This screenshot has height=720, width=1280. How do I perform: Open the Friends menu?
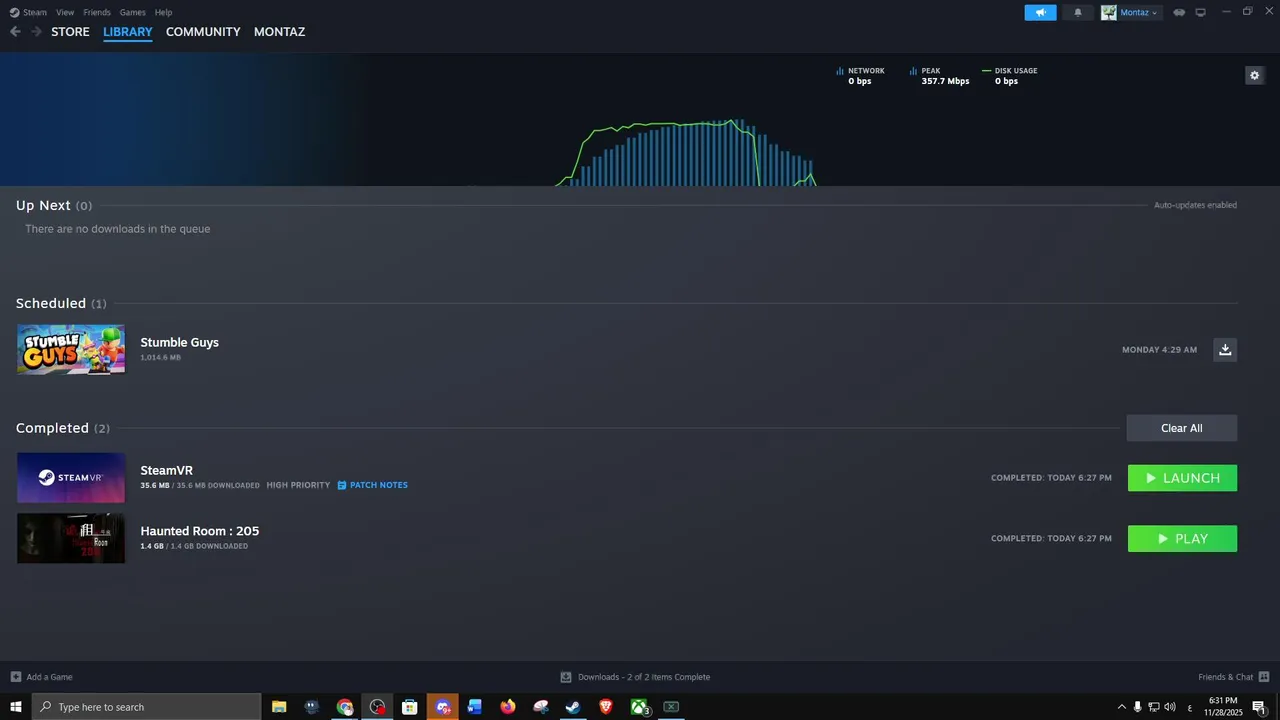[x=97, y=12]
